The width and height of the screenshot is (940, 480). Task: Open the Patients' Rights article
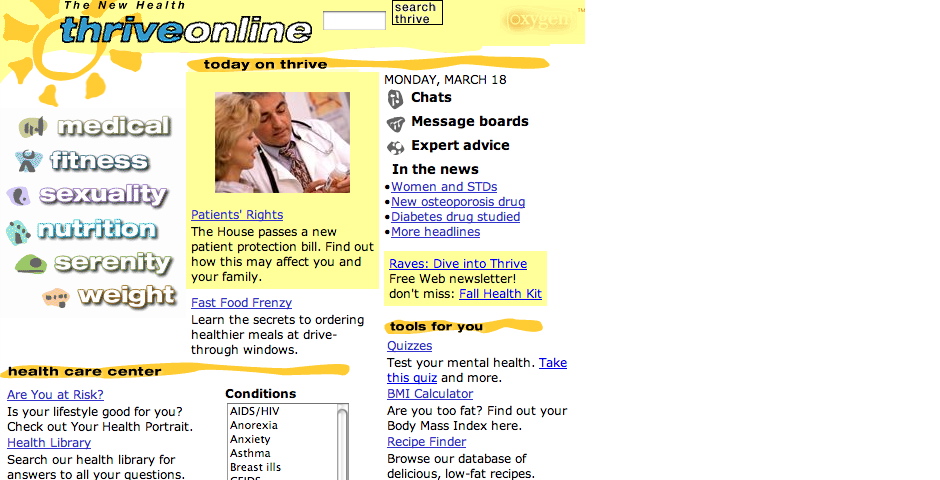coord(237,215)
